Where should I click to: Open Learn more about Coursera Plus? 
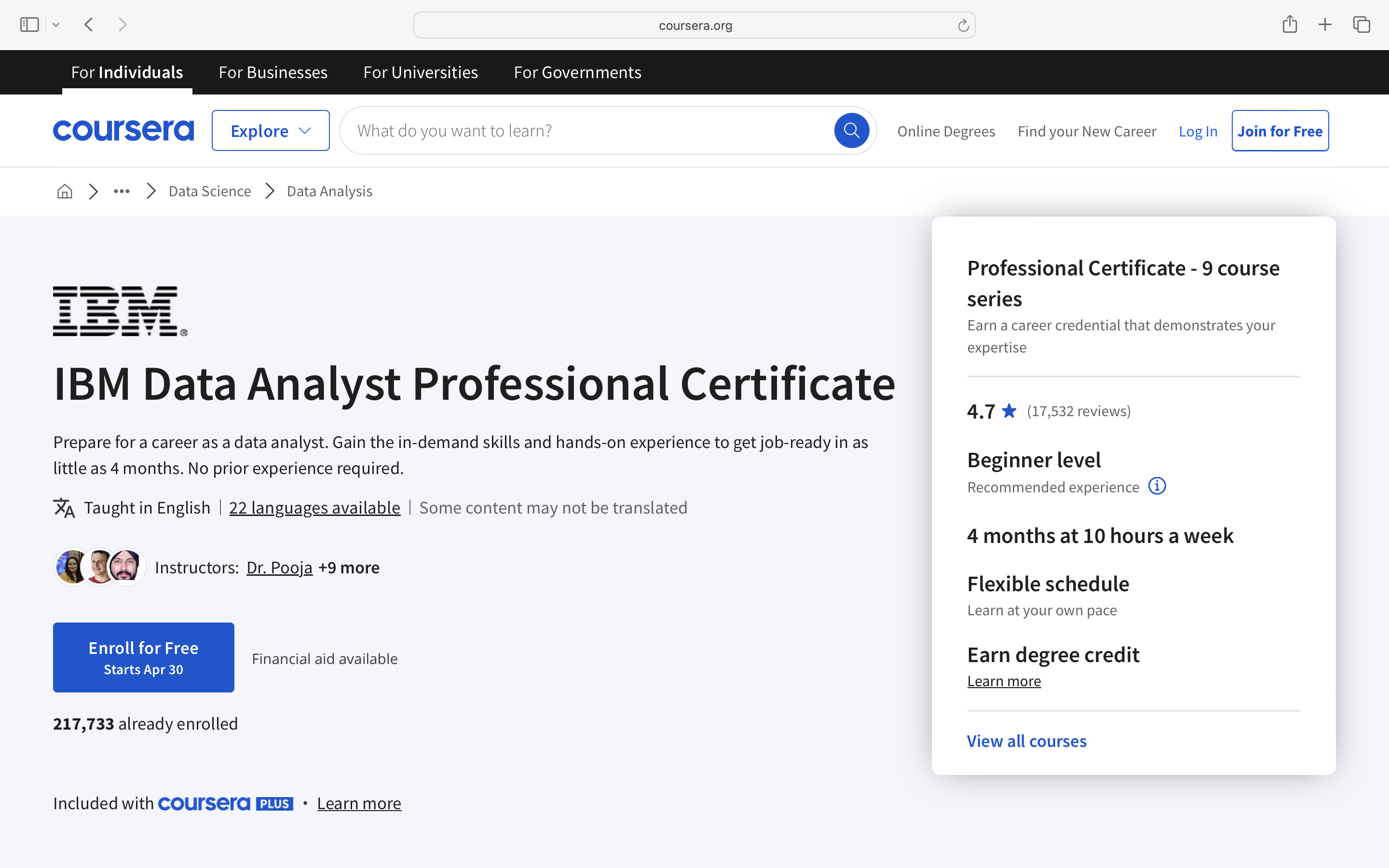(359, 803)
